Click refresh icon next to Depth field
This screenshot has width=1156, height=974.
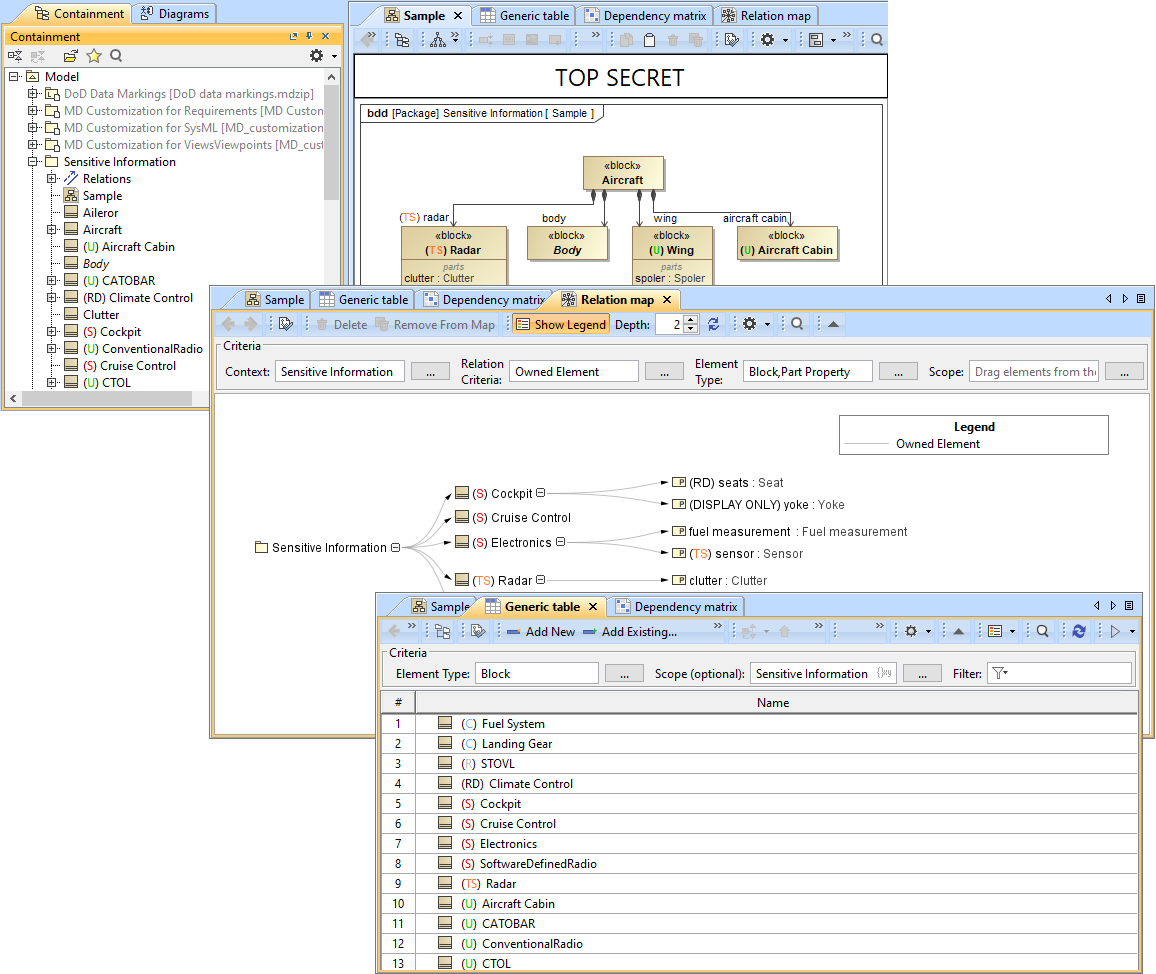click(x=713, y=324)
